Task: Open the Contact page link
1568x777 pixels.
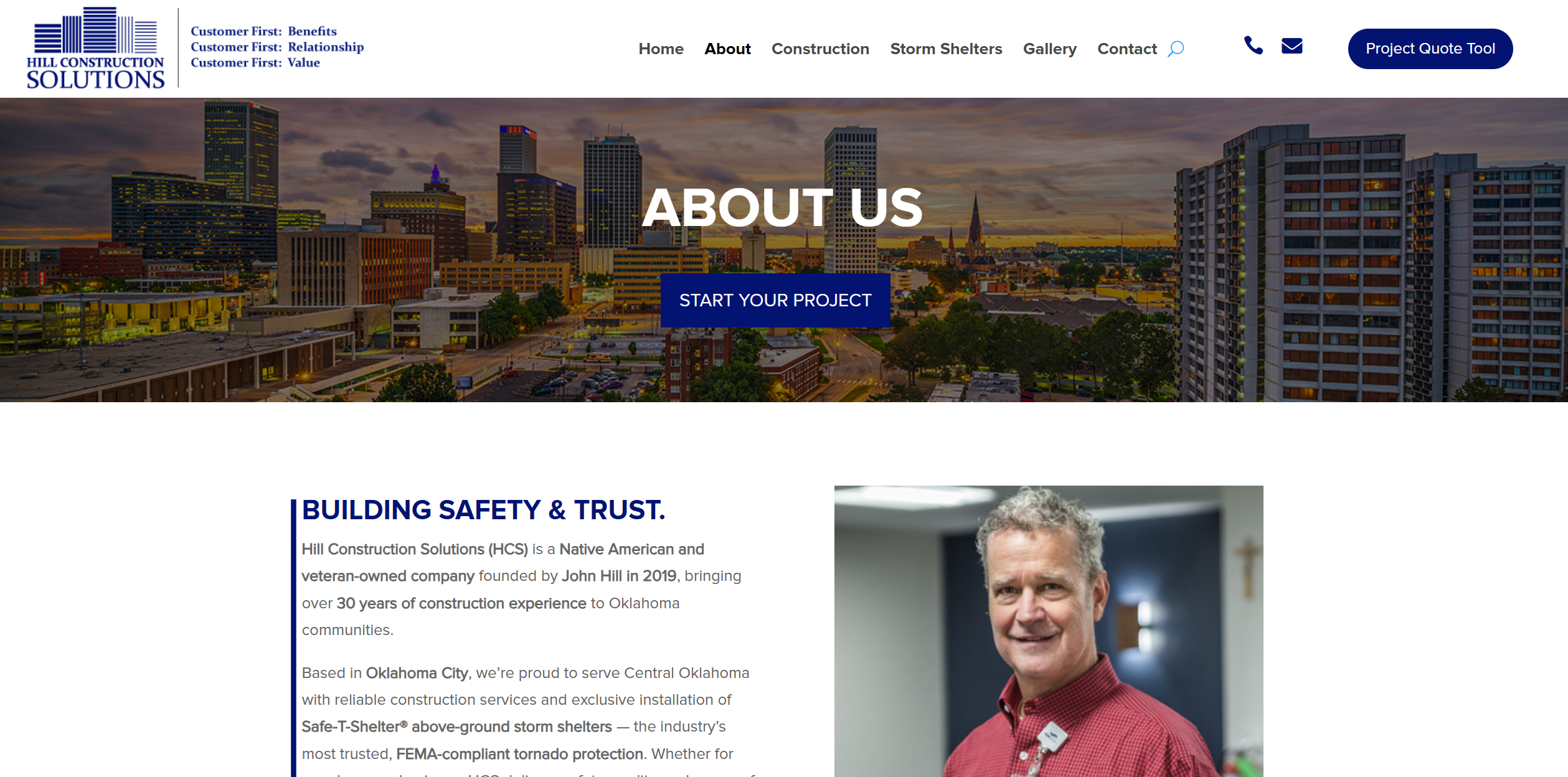Action: coord(1126,49)
